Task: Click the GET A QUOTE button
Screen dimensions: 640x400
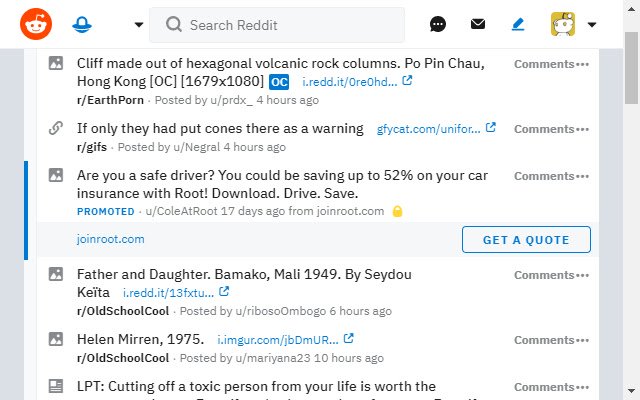Action: (526, 240)
